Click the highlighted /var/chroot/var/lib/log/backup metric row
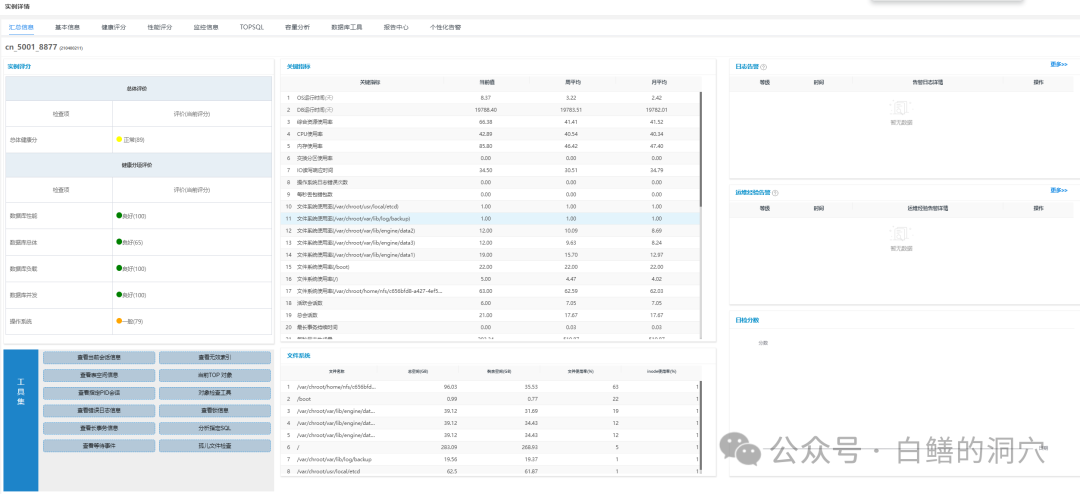The image size is (1080, 494). point(490,218)
